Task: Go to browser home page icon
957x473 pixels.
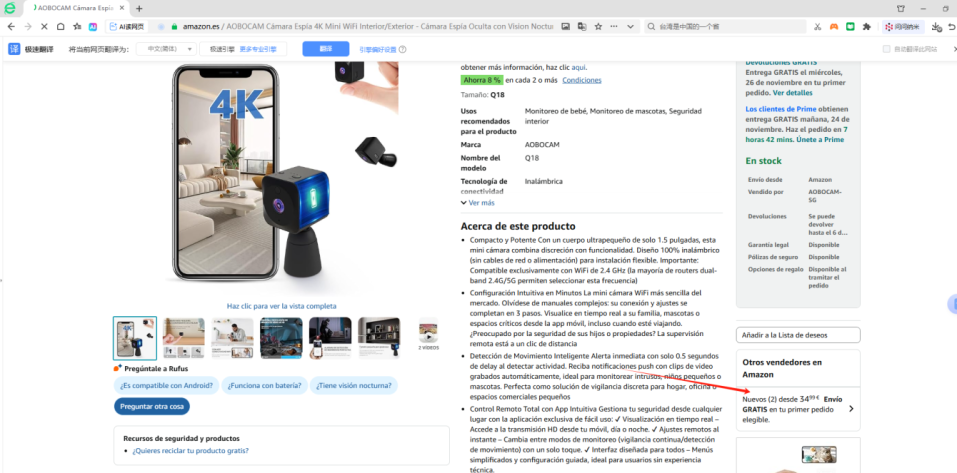Action: 62,26
